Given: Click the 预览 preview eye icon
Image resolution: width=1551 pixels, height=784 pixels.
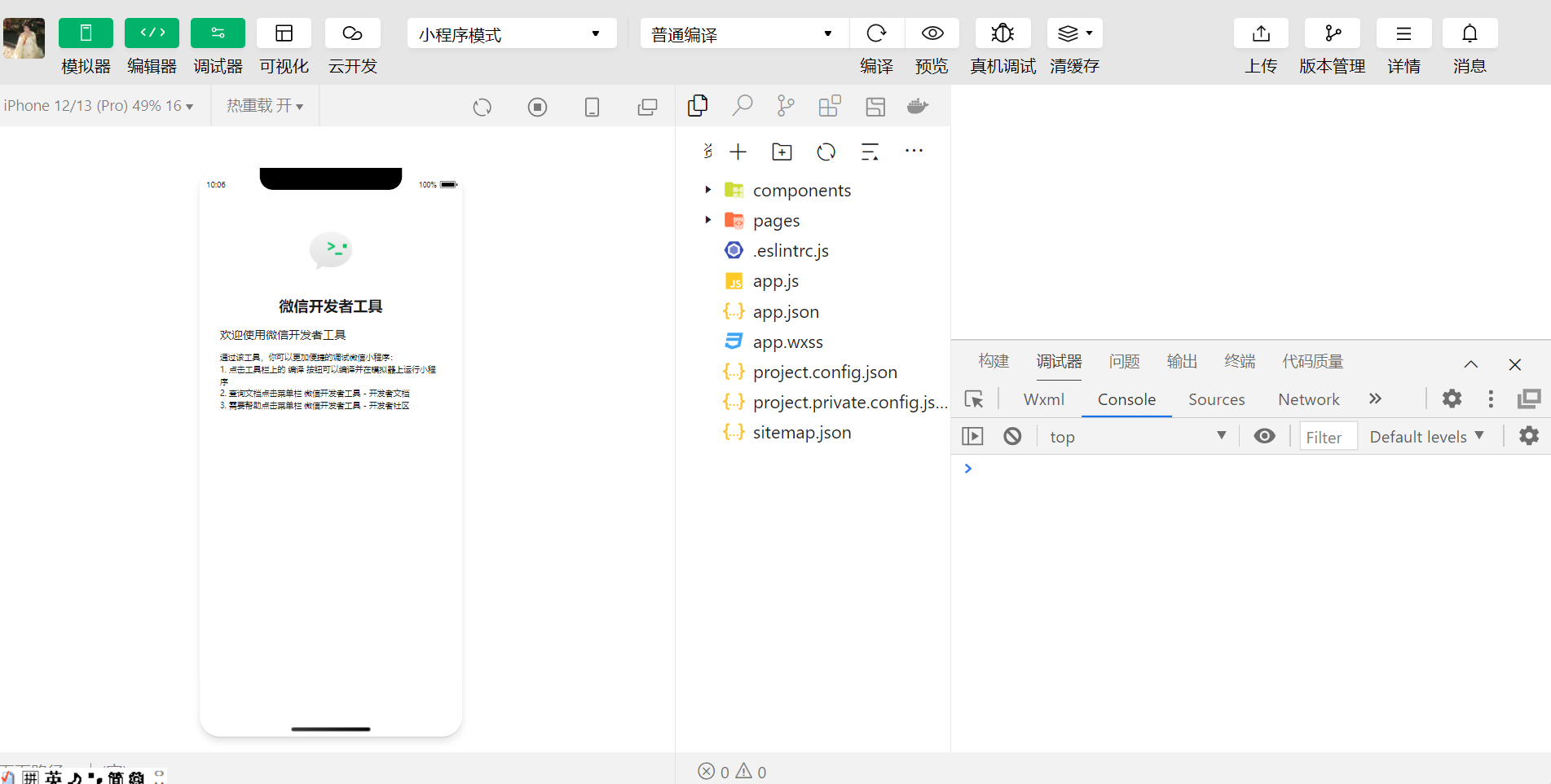Looking at the screenshot, I should [x=932, y=33].
